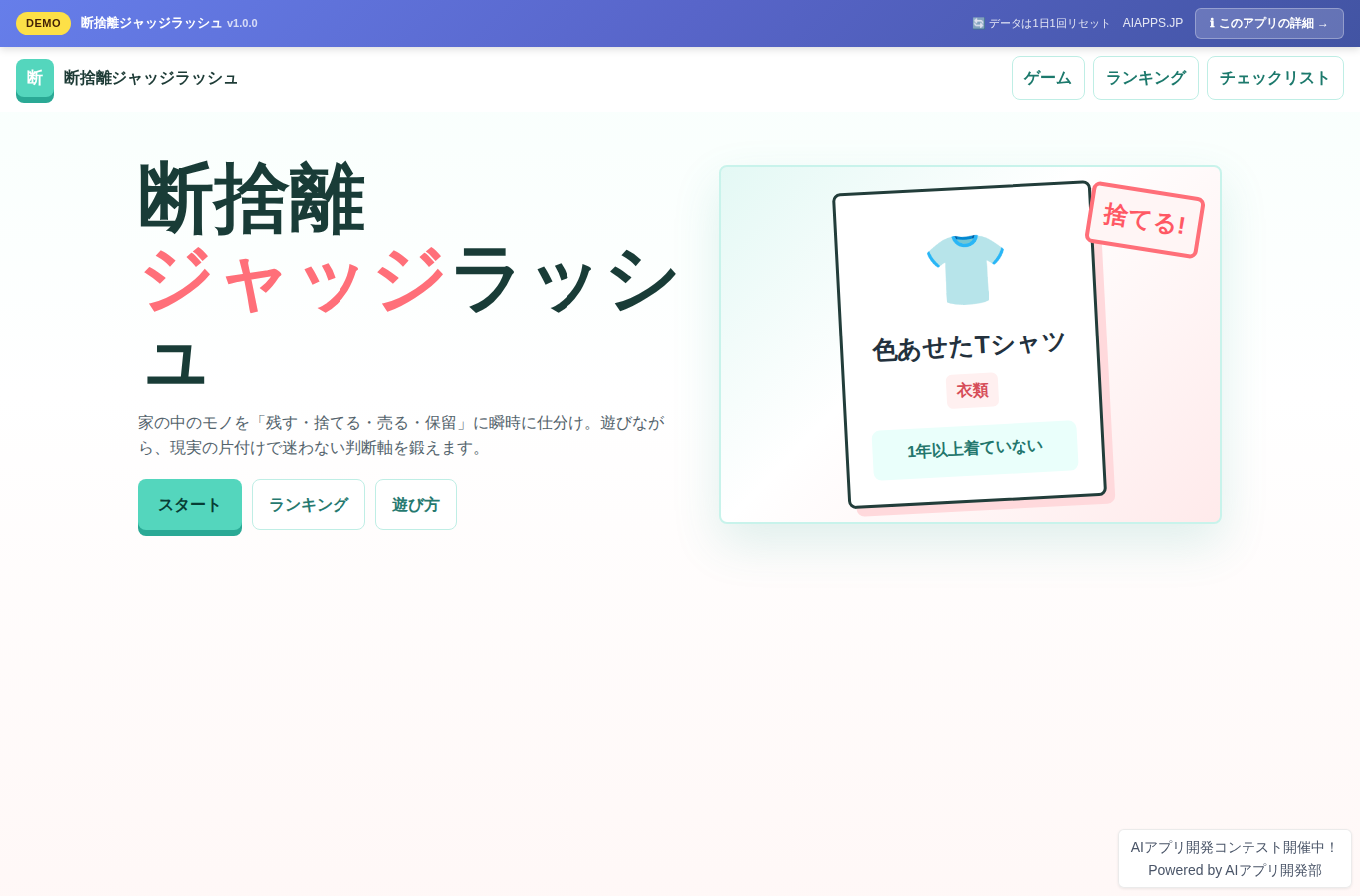This screenshot has height=896, width=1360.
Task: Click the データは1日1回リセット text
Action: point(1048,23)
